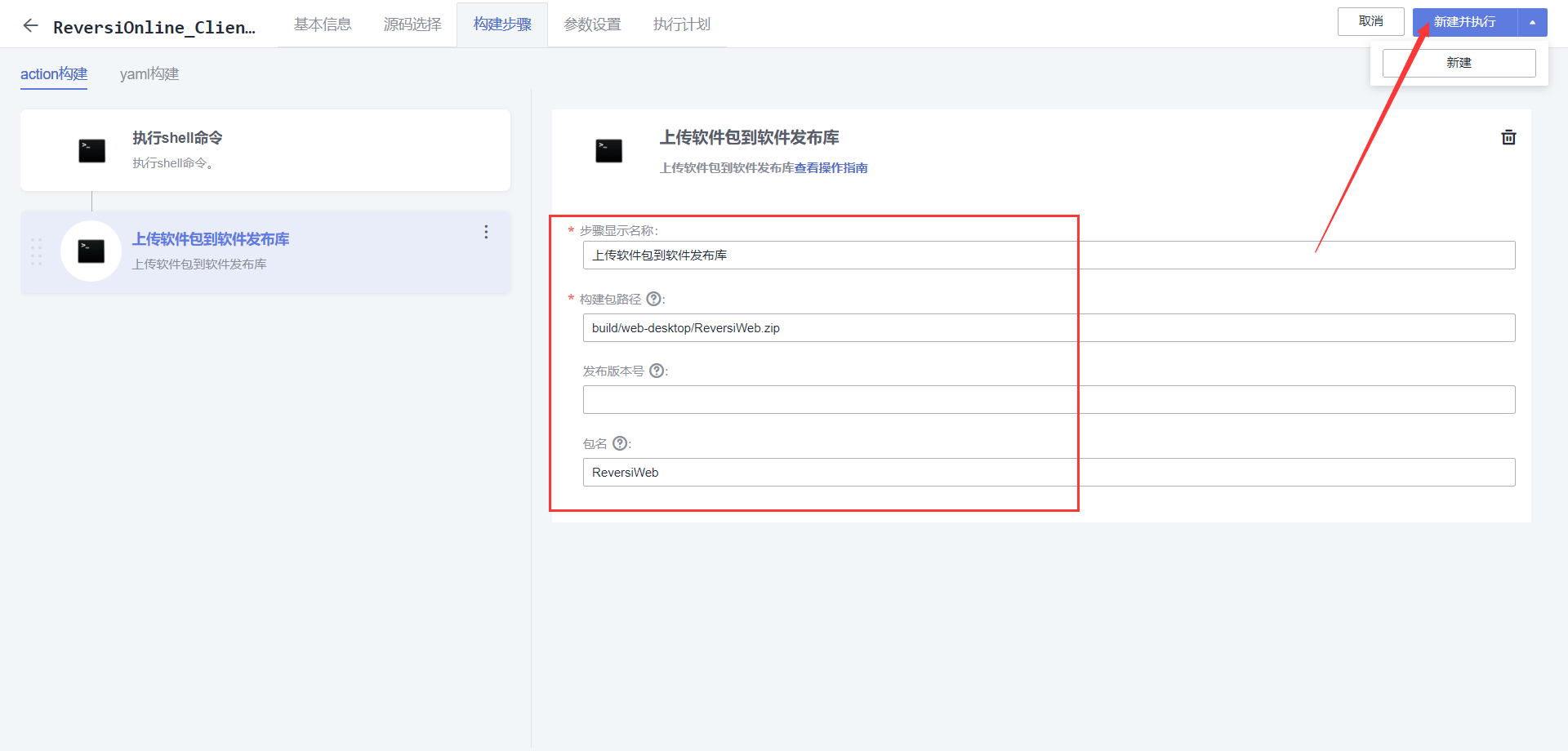1568x751 pixels.
Task: Switch to the yaml构建 tab
Action: 149,73
